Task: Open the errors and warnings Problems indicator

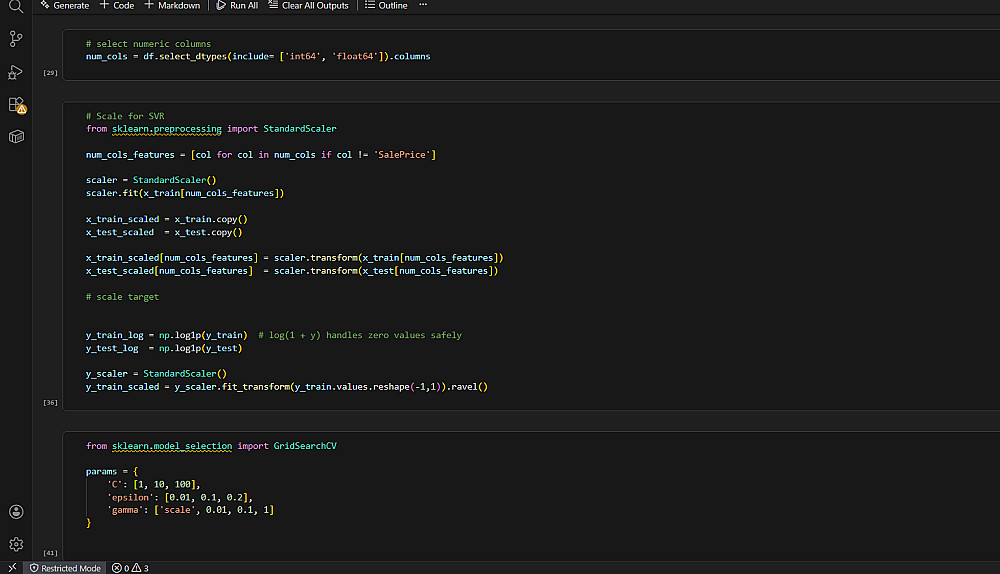Action: tap(130, 567)
